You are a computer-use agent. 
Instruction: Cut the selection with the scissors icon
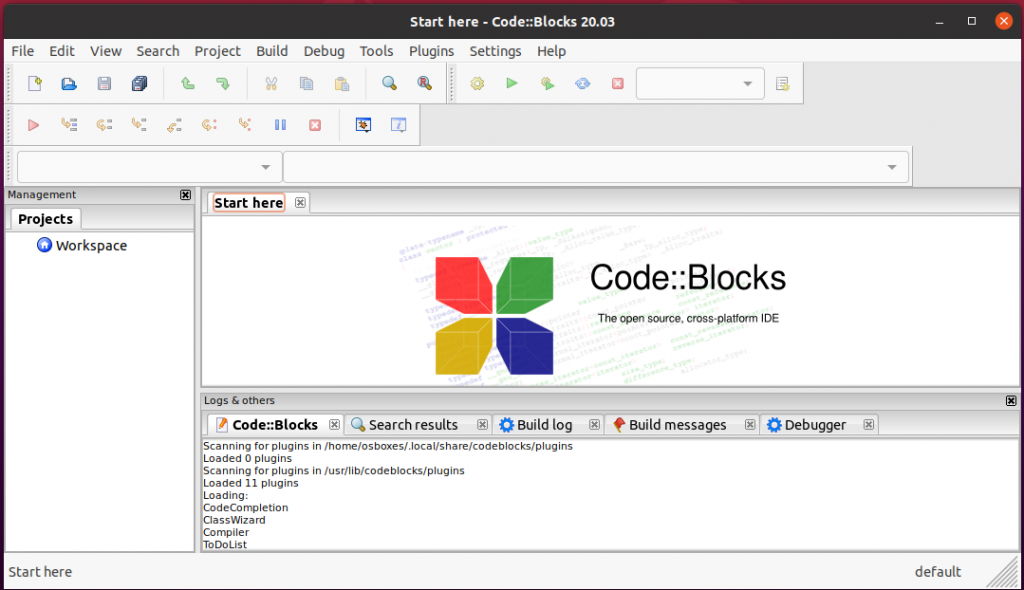[x=271, y=84]
